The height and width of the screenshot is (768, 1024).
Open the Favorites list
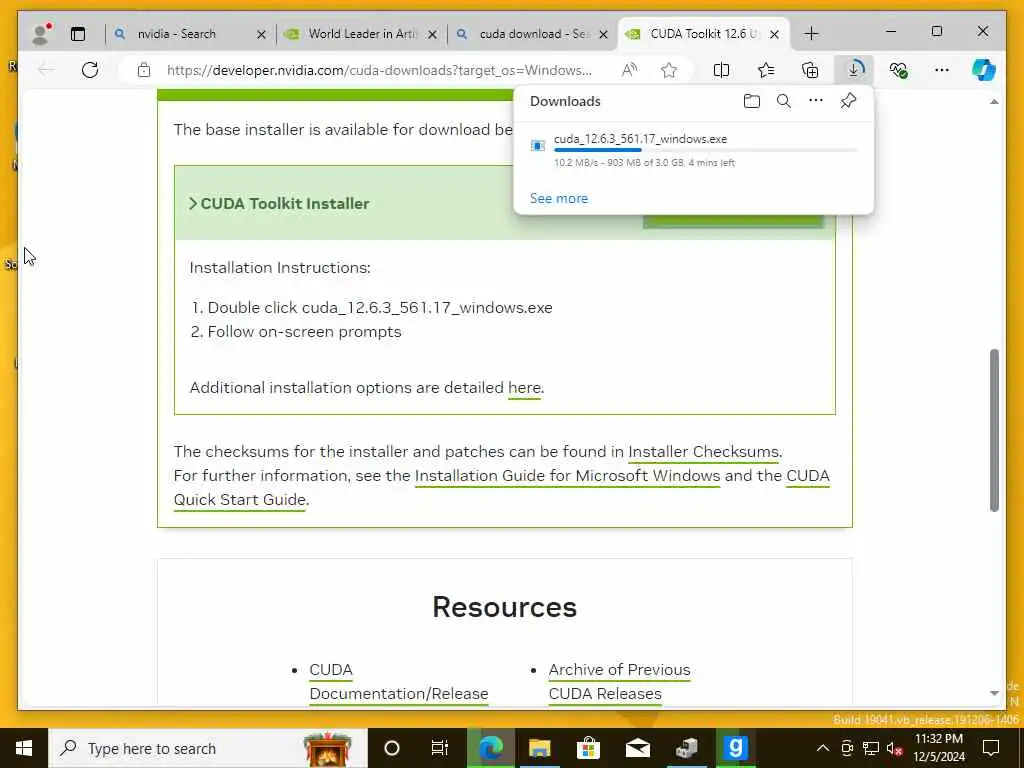click(766, 70)
